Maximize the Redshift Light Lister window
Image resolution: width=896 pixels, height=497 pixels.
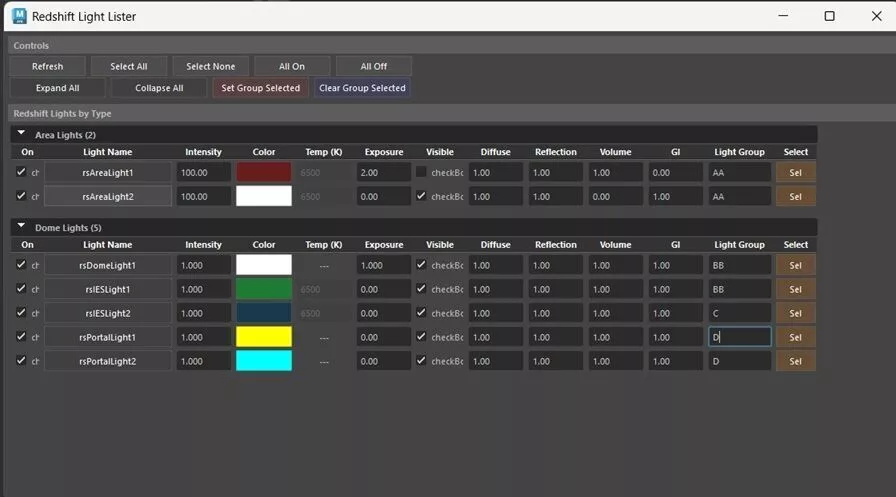pos(829,16)
